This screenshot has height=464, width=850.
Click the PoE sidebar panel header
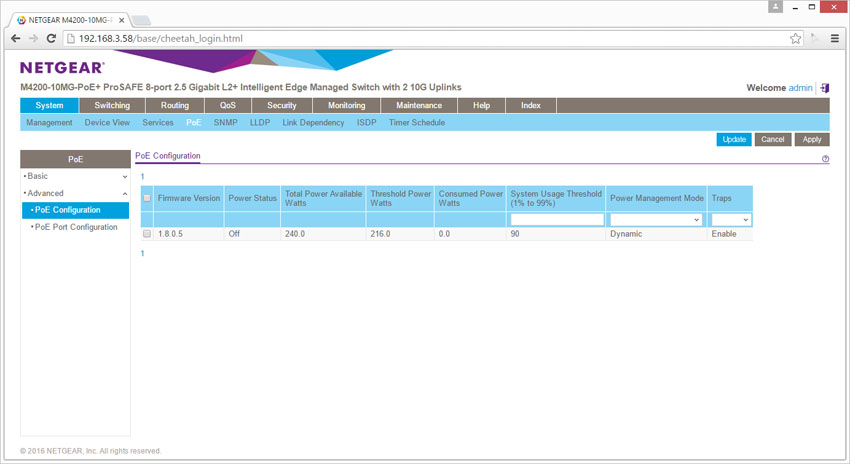(x=75, y=159)
